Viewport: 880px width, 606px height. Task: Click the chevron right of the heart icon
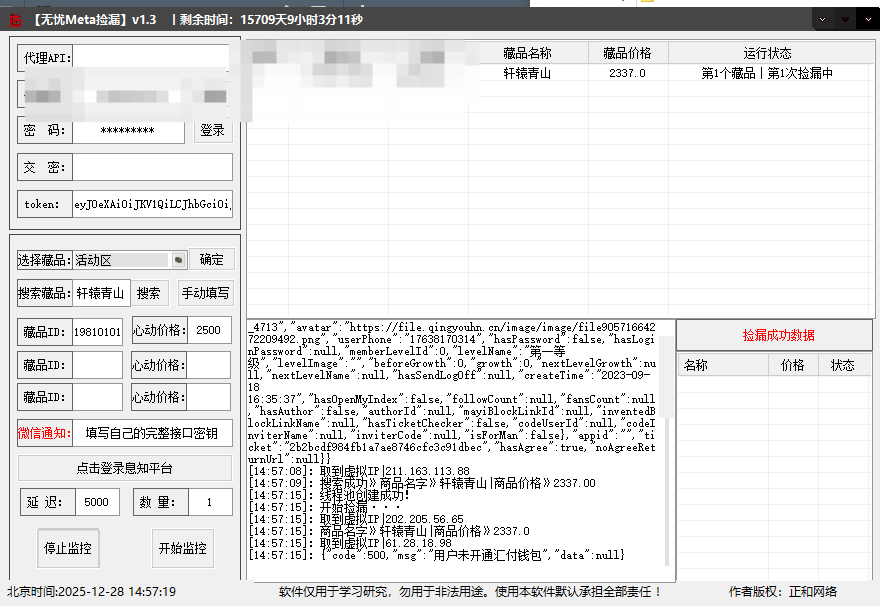(x=867, y=18)
